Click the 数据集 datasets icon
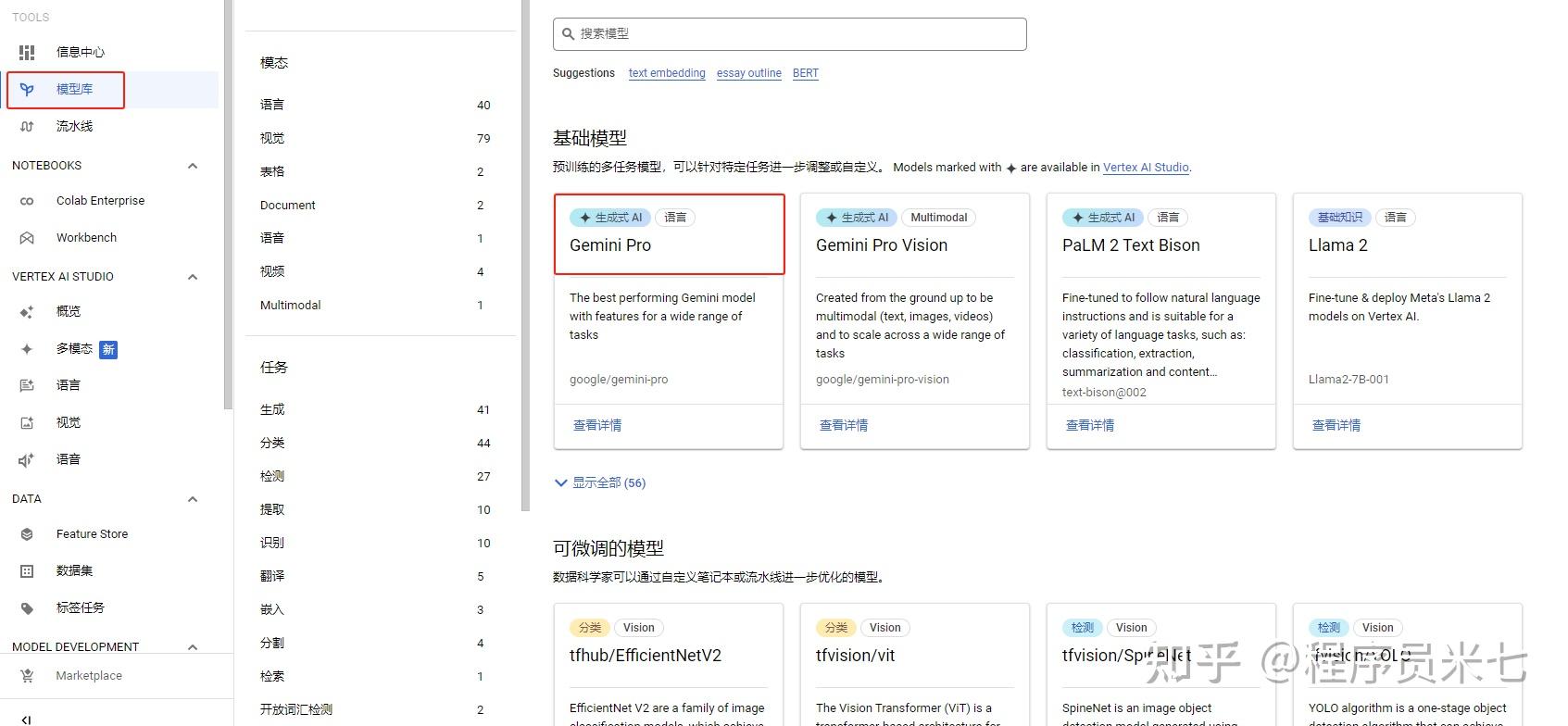This screenshot has height=726, width=1568. (x=27, y=571)
